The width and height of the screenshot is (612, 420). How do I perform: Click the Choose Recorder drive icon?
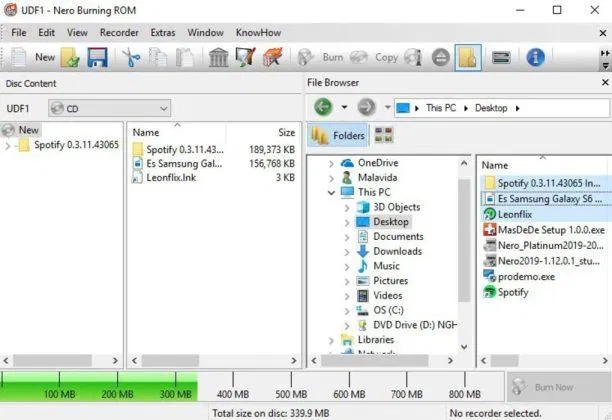501,58
